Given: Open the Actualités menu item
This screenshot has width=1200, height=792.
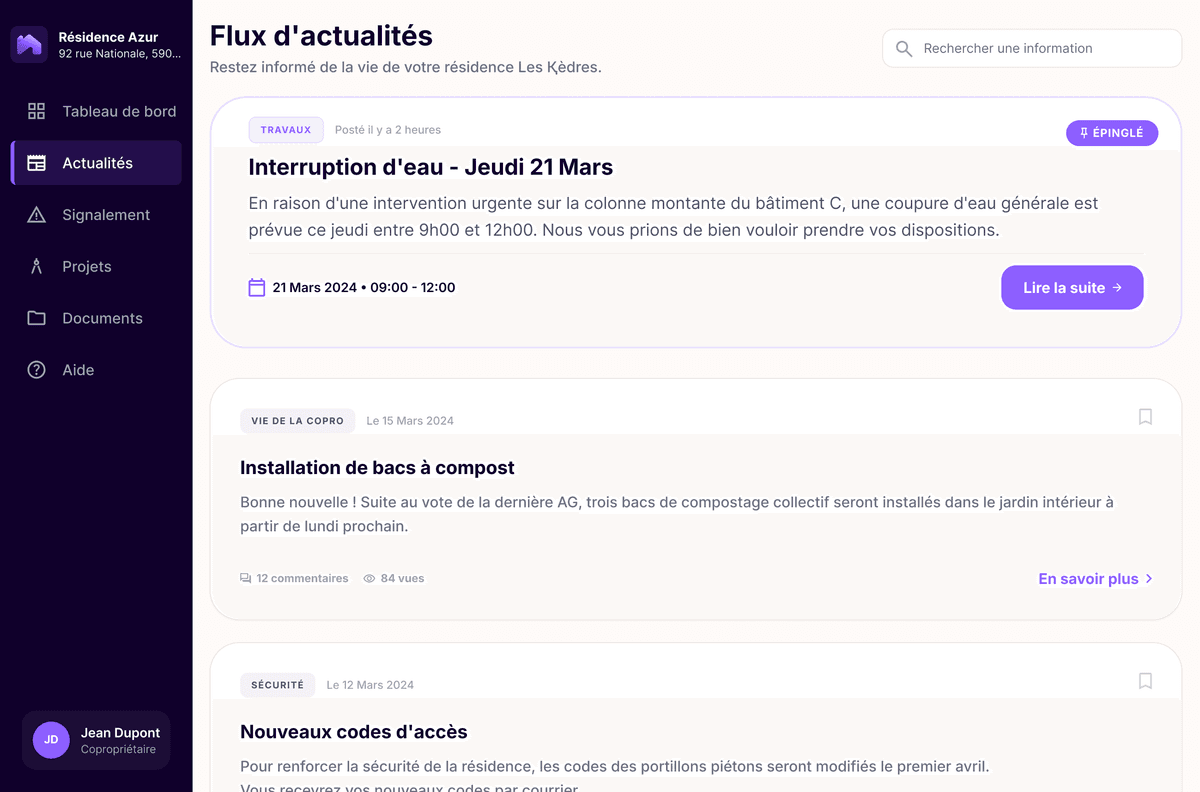Looking at the screenshot, I should point(97,163).
